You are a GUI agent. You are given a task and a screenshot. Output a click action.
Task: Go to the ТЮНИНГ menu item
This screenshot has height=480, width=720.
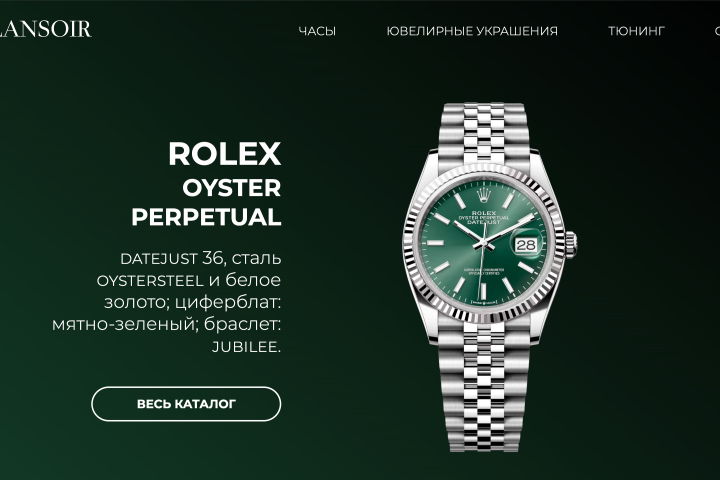coord(636,31)
